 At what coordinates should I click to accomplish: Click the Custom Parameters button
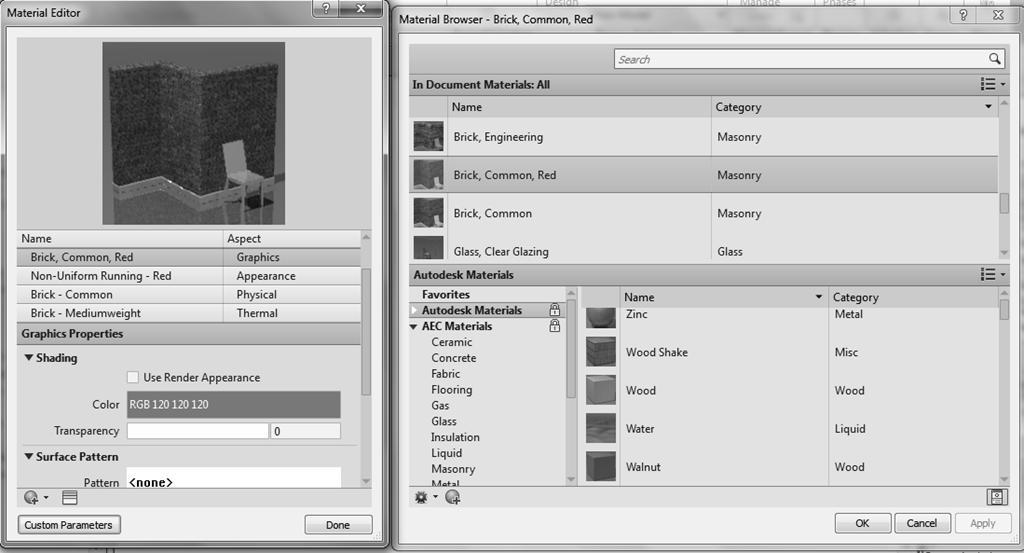coord(69,525)
